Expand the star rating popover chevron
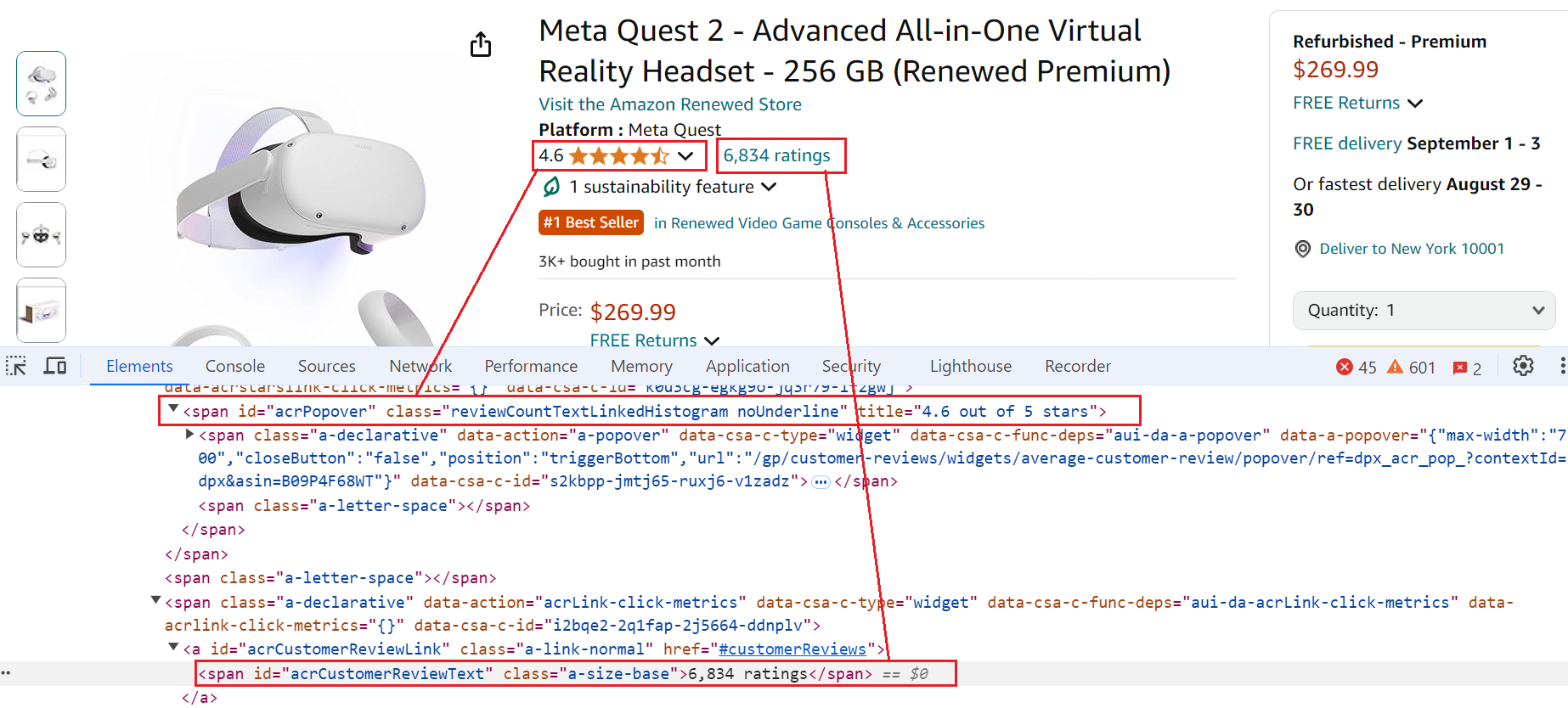The image size is (1568, 708). coord(686,156)
